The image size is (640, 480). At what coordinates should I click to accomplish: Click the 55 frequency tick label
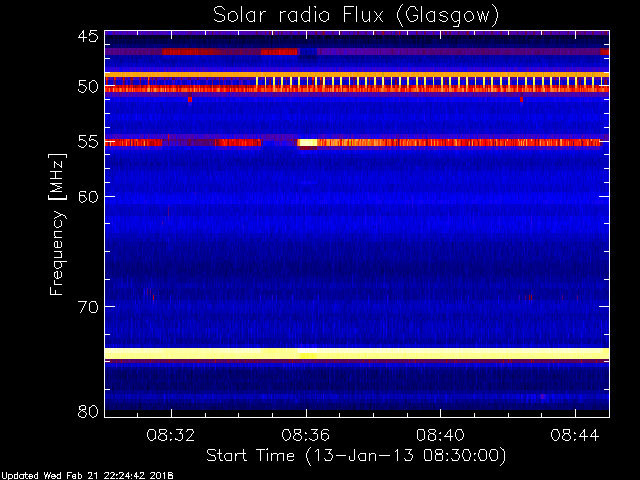(x=88, y=142)
